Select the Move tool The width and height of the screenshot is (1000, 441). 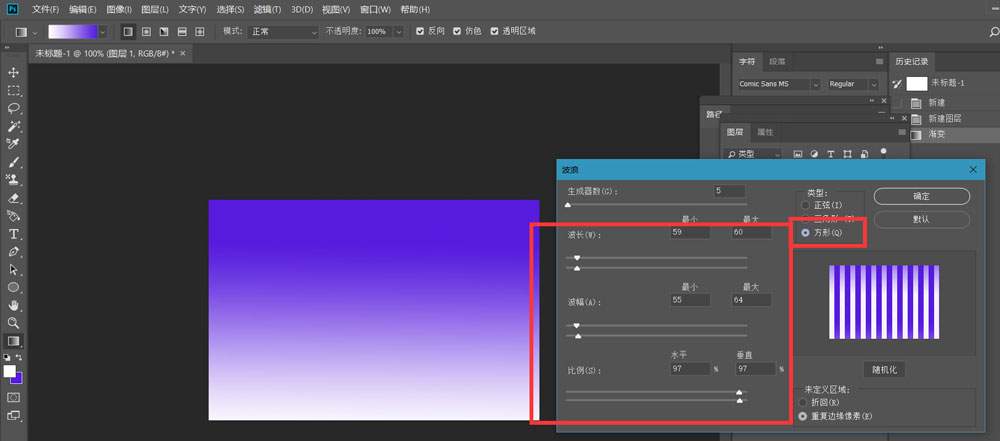pos(14,73)
